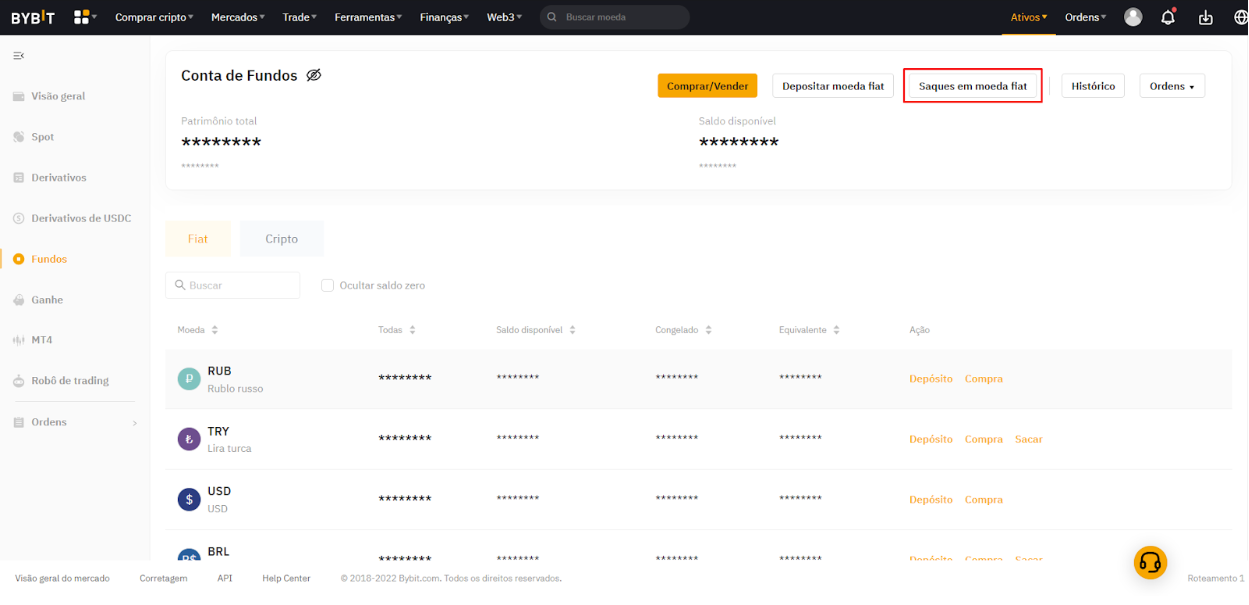Click the Bybit logo in header
The image size is (1249, 605).
tap(33, 17)
